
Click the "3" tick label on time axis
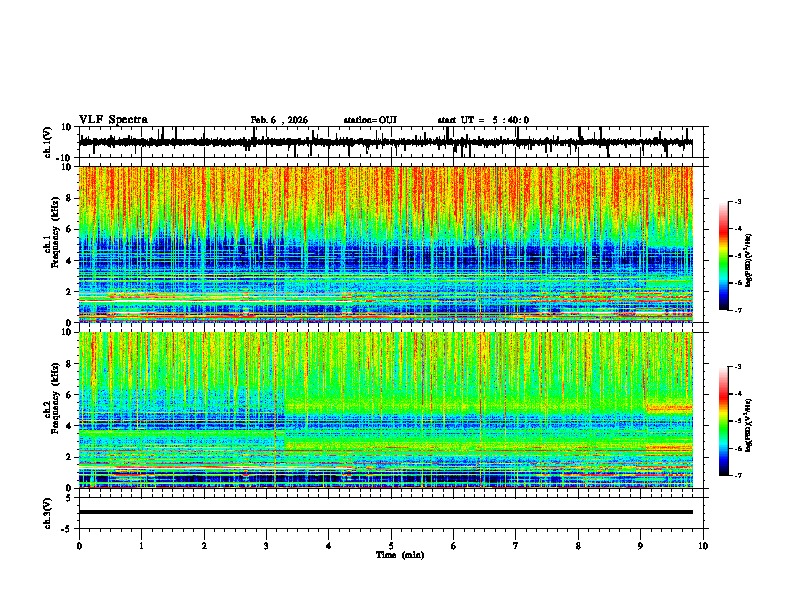click(x=266, y=546)
